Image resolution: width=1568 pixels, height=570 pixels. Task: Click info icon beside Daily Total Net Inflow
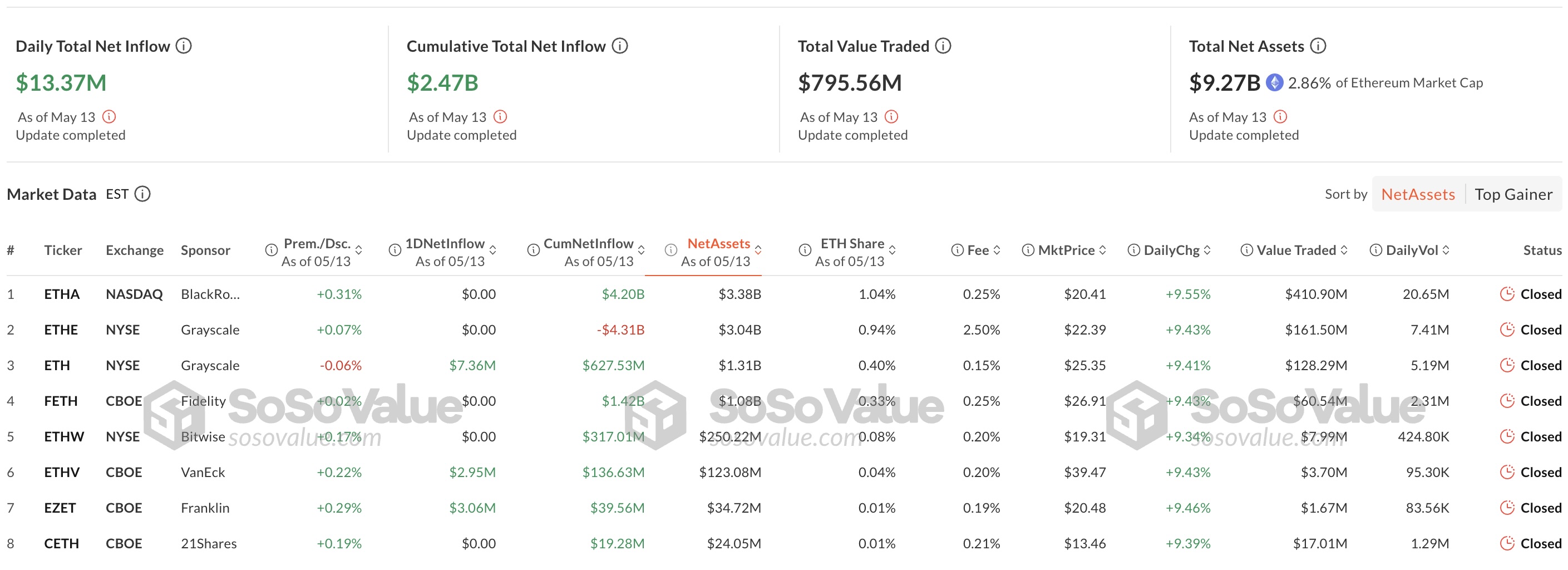coord(184,46)
